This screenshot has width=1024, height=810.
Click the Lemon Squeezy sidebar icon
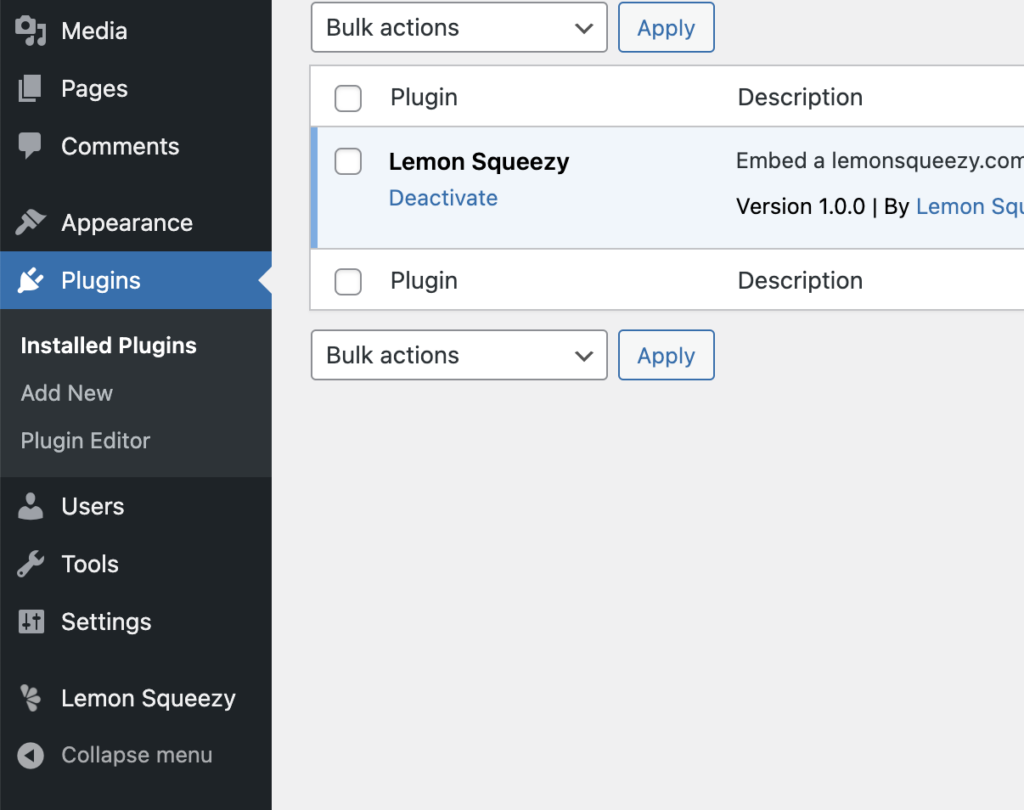tap(30, 698)
